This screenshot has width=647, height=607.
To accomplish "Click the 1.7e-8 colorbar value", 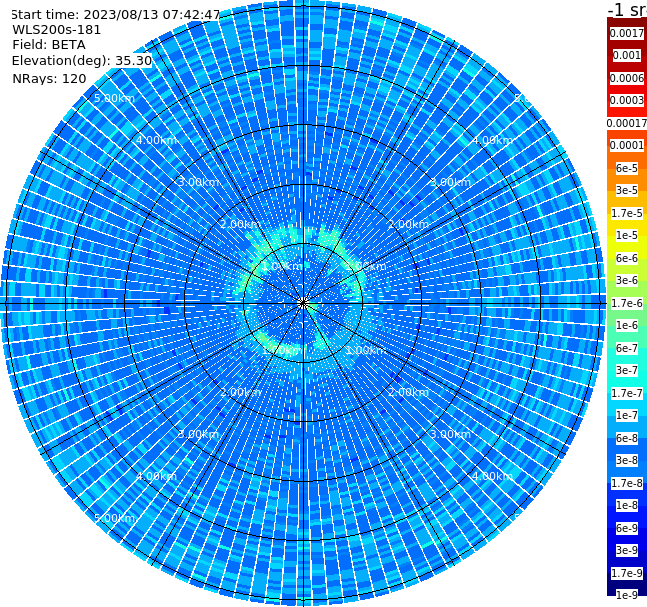I will pos(627,483).
